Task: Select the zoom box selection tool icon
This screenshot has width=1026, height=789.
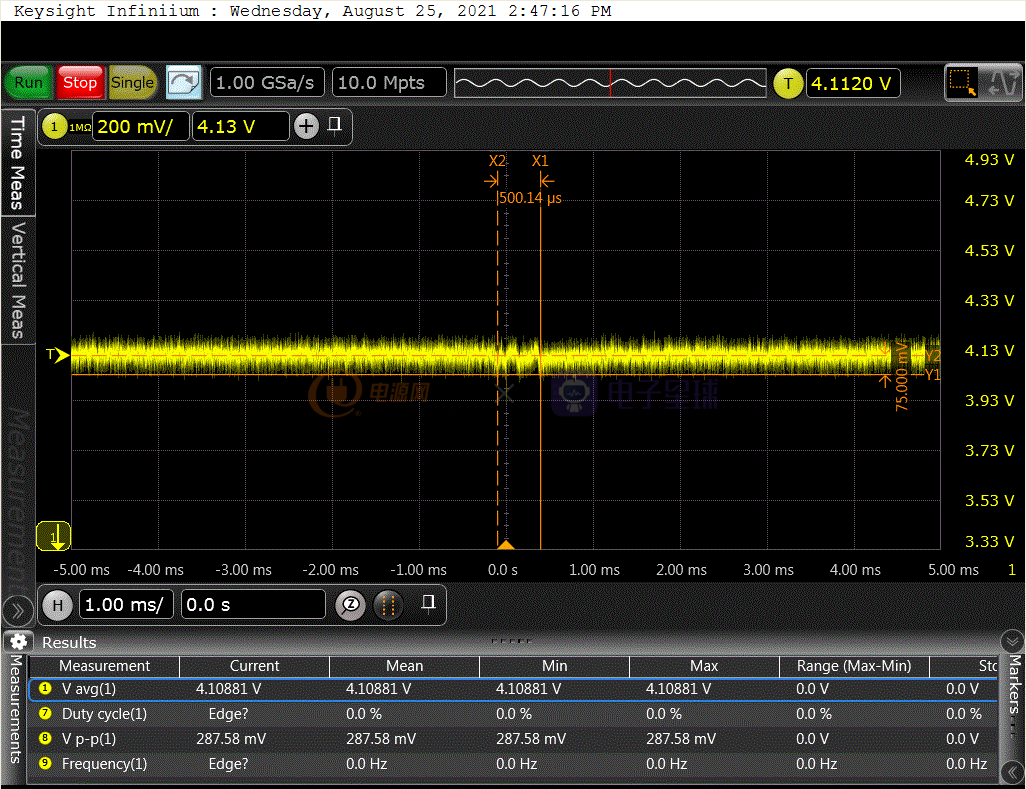Action: (x=963, y=83)
